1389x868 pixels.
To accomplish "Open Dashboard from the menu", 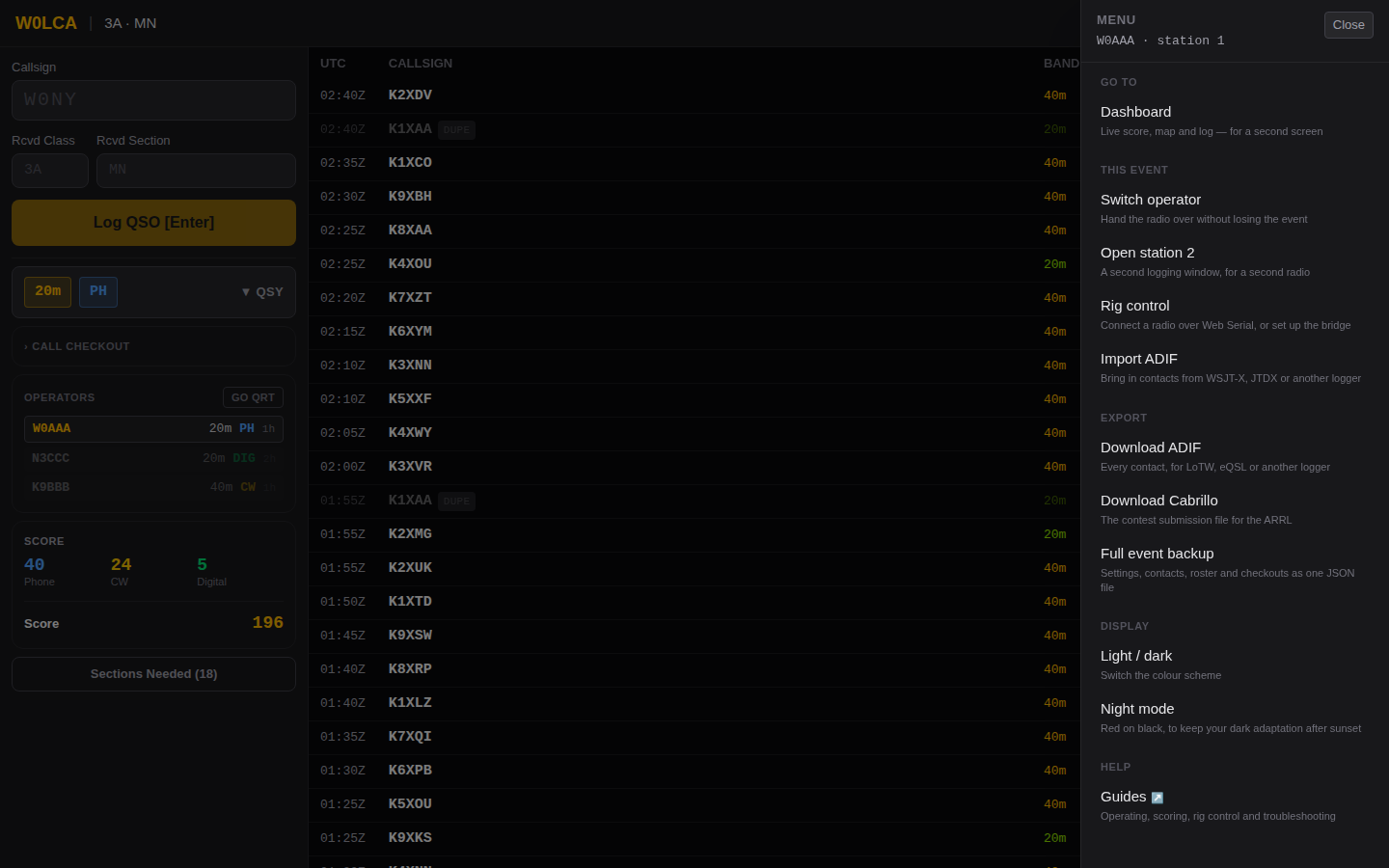I will 1235,121.
